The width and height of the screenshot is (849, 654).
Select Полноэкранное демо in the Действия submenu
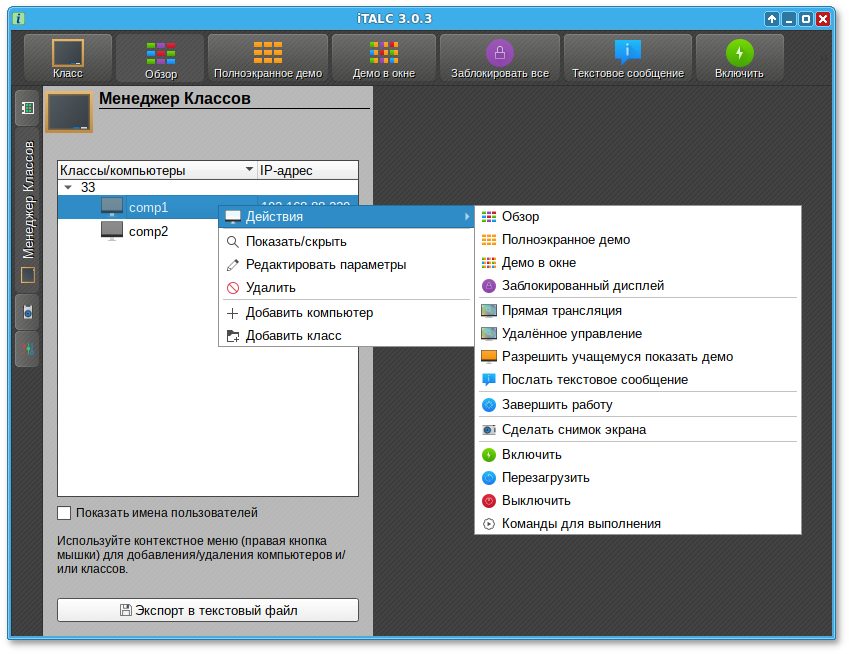638,240
